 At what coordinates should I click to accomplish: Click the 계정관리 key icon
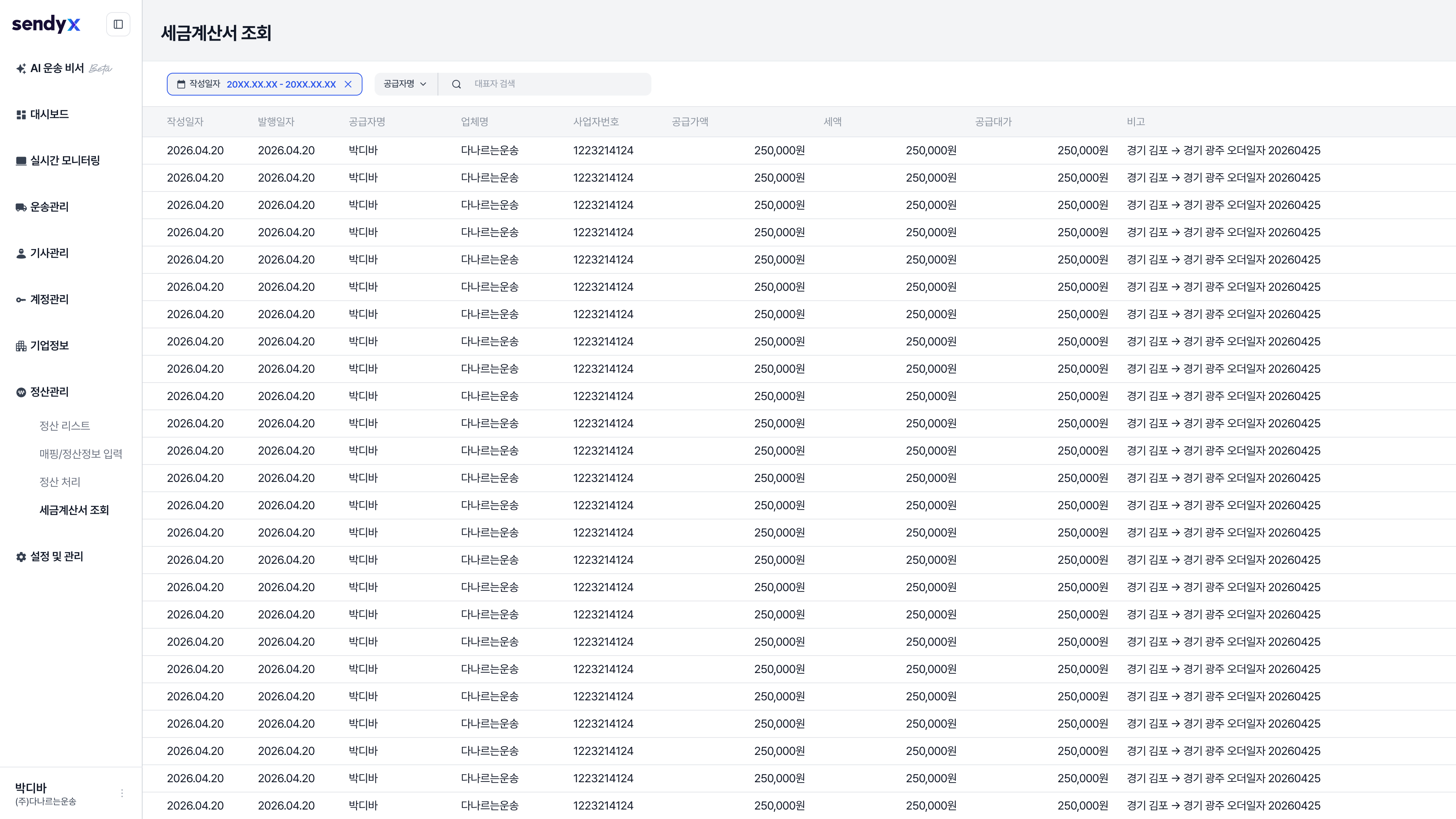pos(21,300)
